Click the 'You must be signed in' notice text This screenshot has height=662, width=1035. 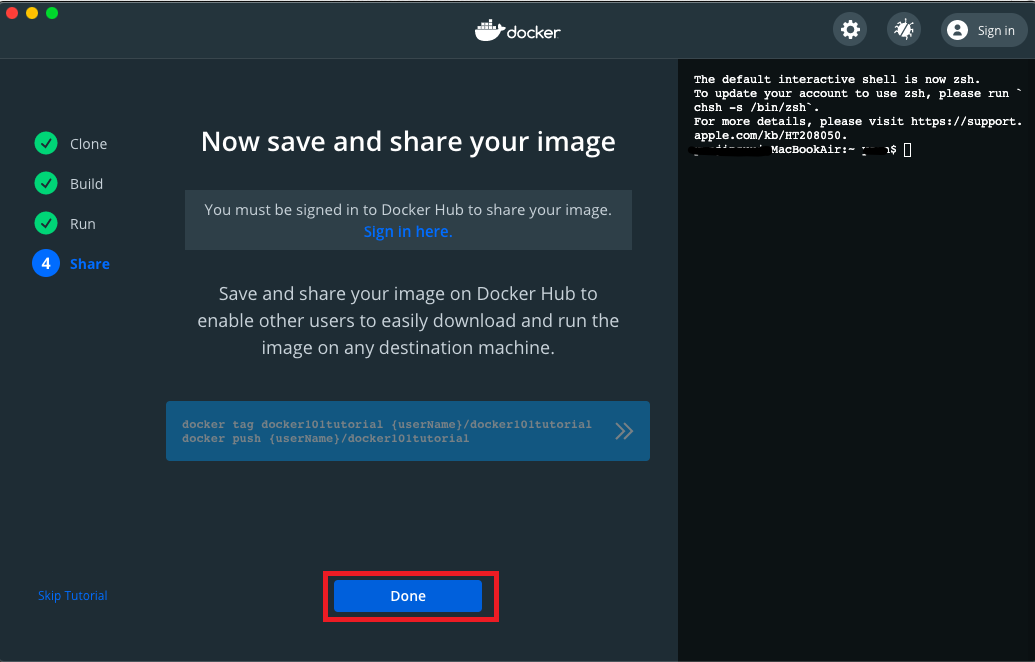(x=408, y=210)
